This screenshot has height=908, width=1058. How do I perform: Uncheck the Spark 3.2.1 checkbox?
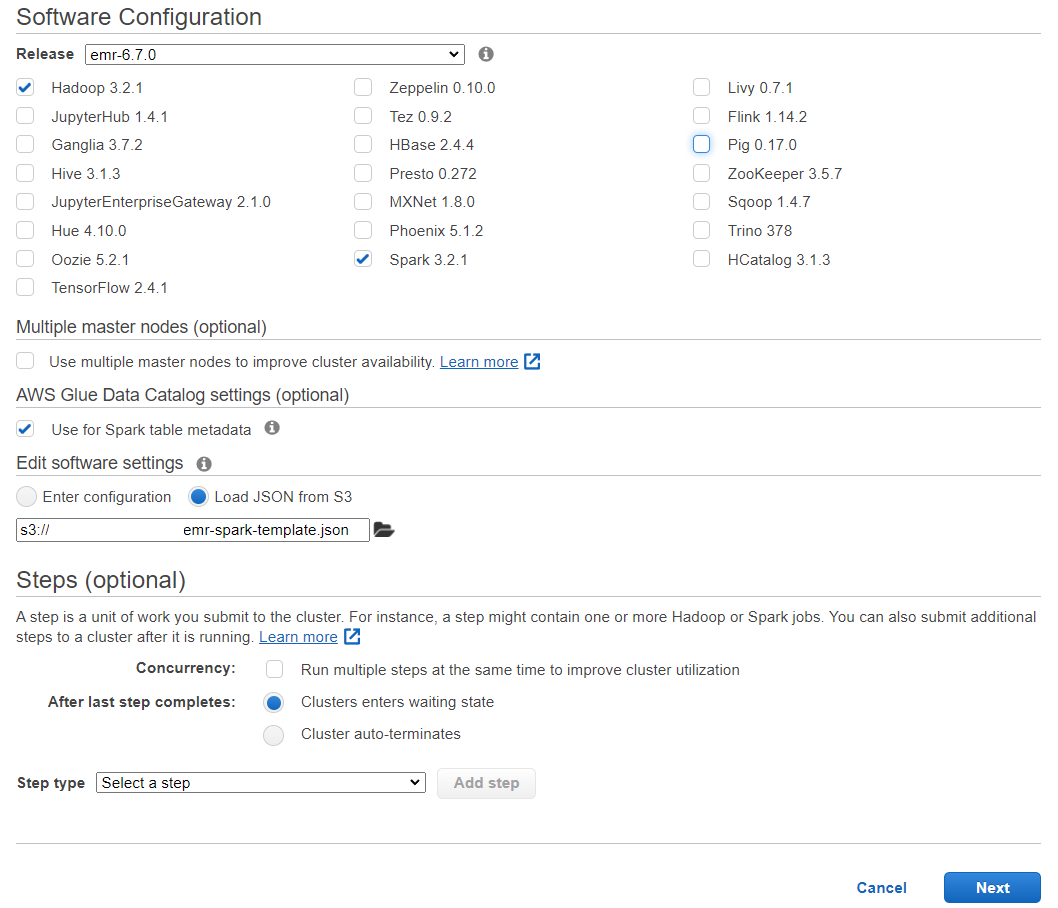pos(363,259)
